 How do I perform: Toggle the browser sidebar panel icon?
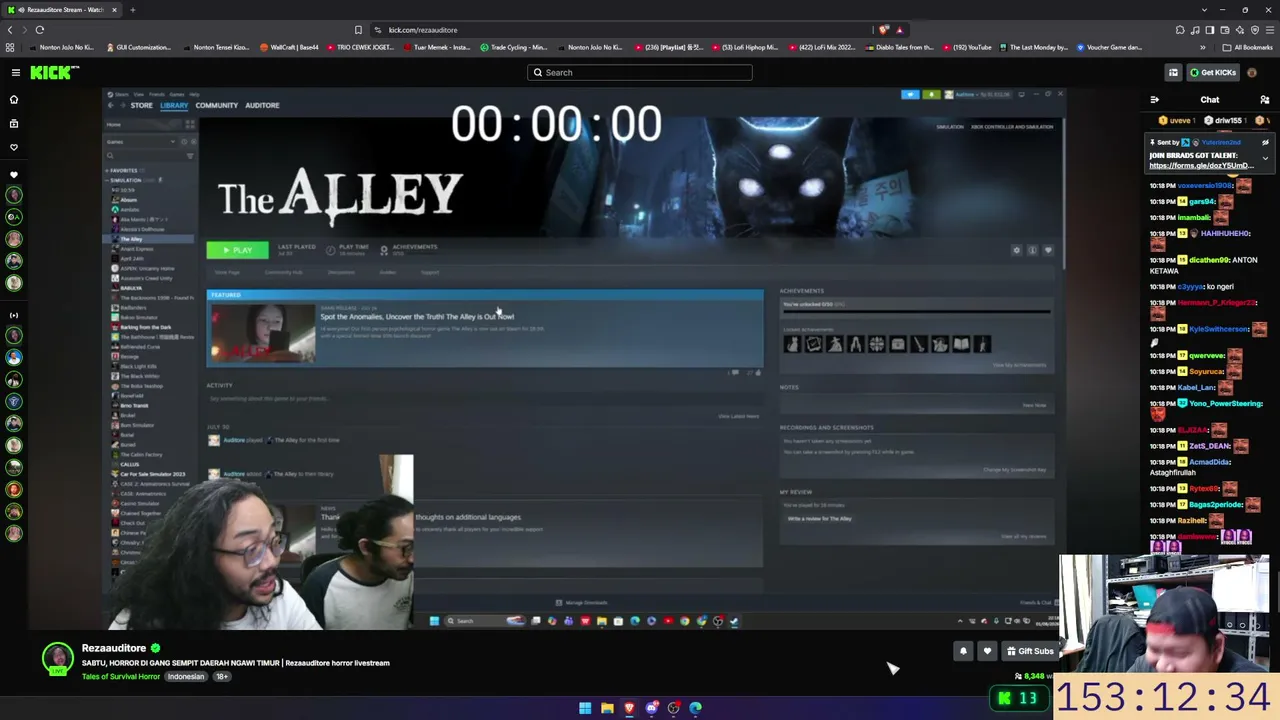(1209, 30)
